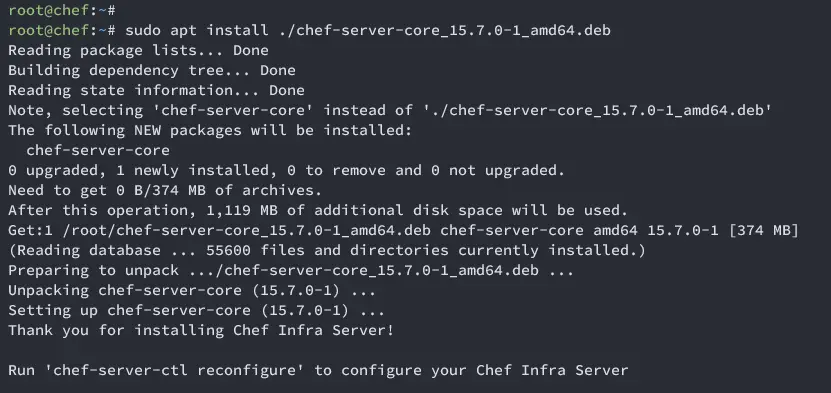Click the 'Reading state information... Done' line
The image size is (831, 393).
[x=156, y=91]
